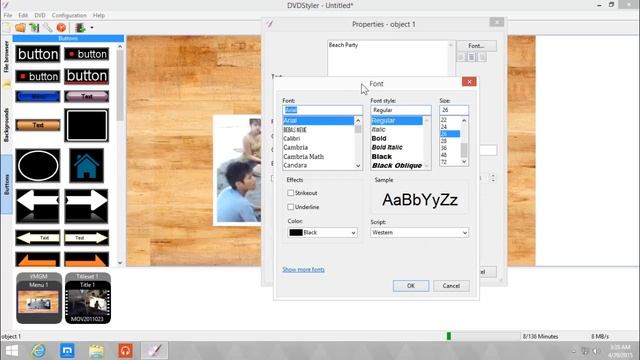Choose the blue glossy button template
The width and height of the screenshot is (640, 360).
38,96
